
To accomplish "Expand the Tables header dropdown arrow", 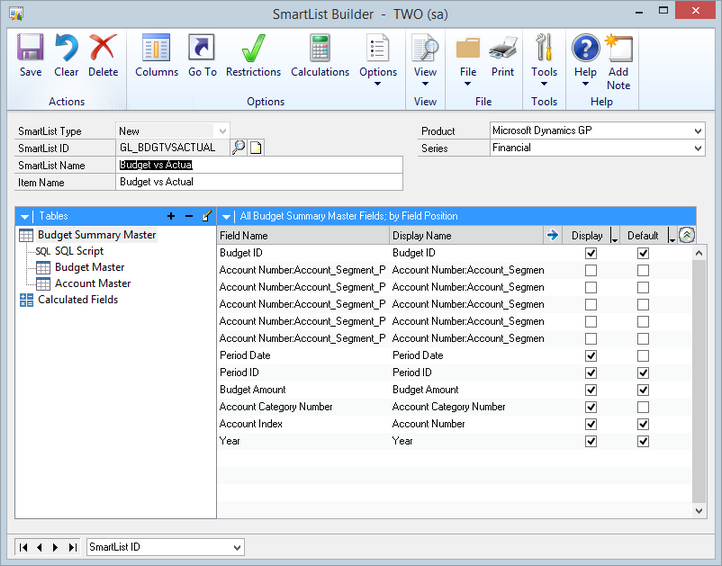I will [x=24, y=216].
